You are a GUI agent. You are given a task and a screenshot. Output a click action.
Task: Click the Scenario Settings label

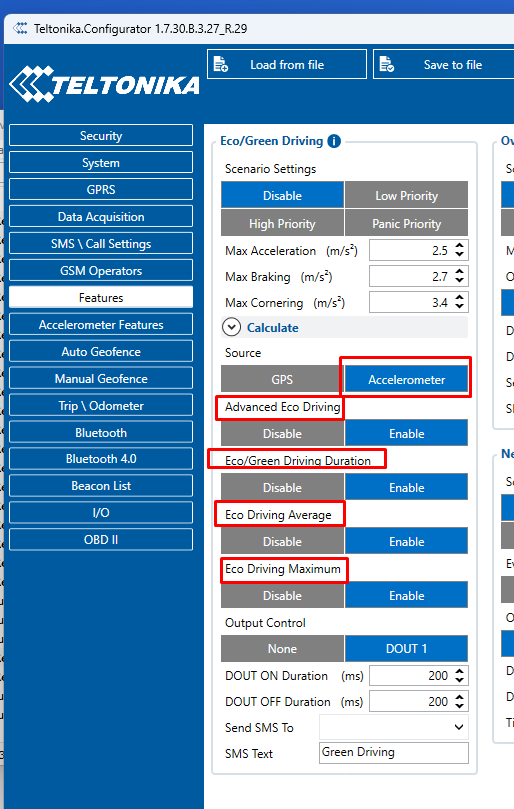point(270,169)
